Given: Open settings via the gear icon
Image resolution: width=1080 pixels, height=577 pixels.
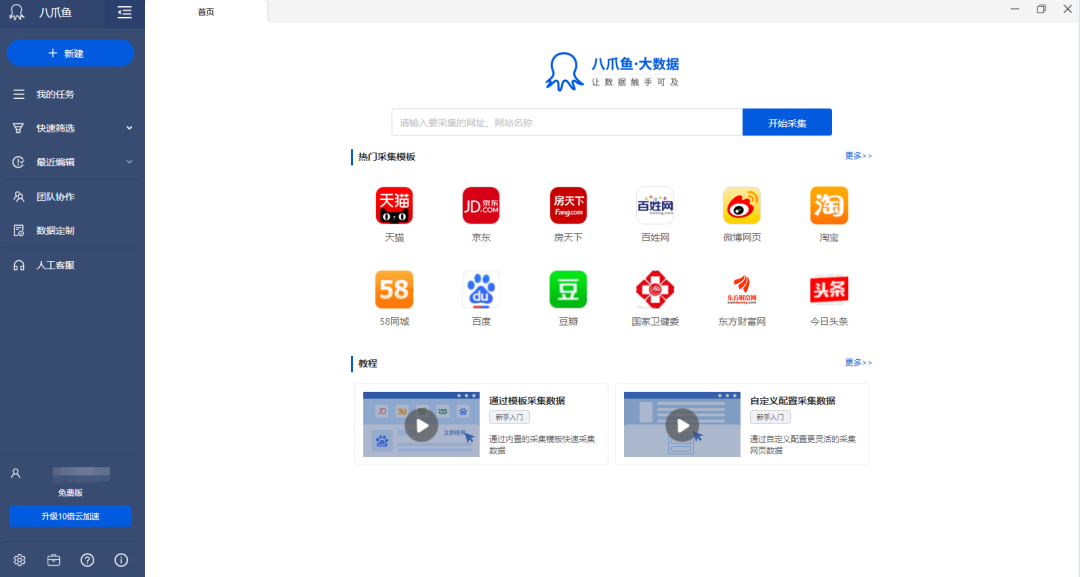Looking at the screenshot, I should click(19, 560).
